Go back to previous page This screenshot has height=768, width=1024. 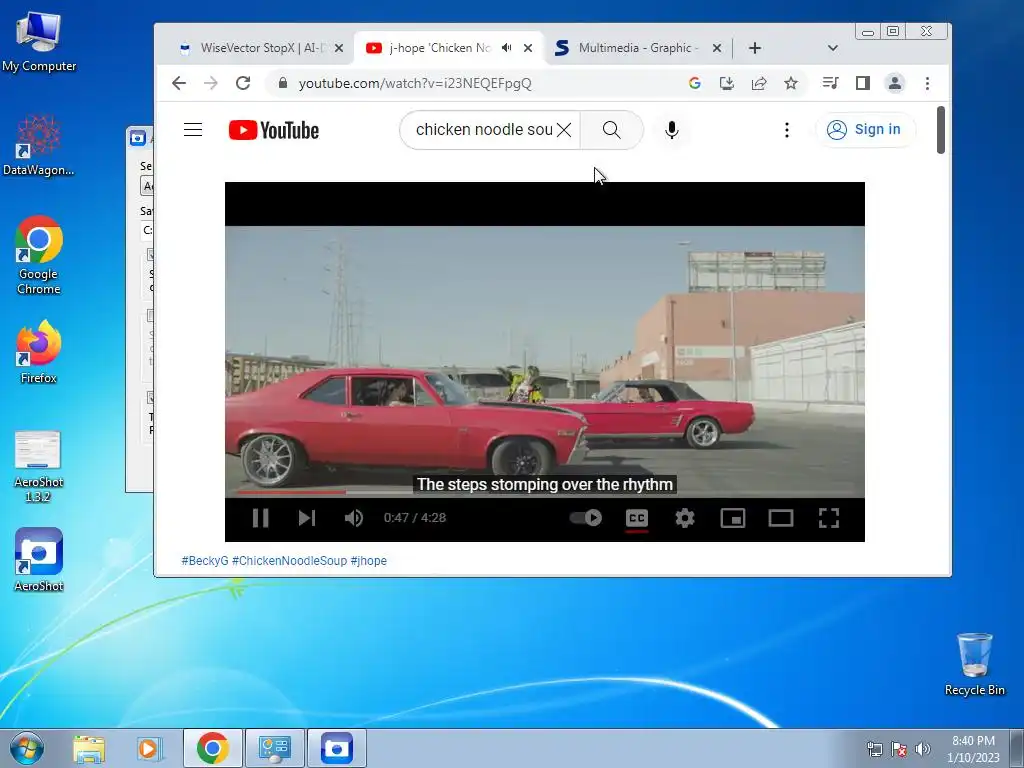179,83
